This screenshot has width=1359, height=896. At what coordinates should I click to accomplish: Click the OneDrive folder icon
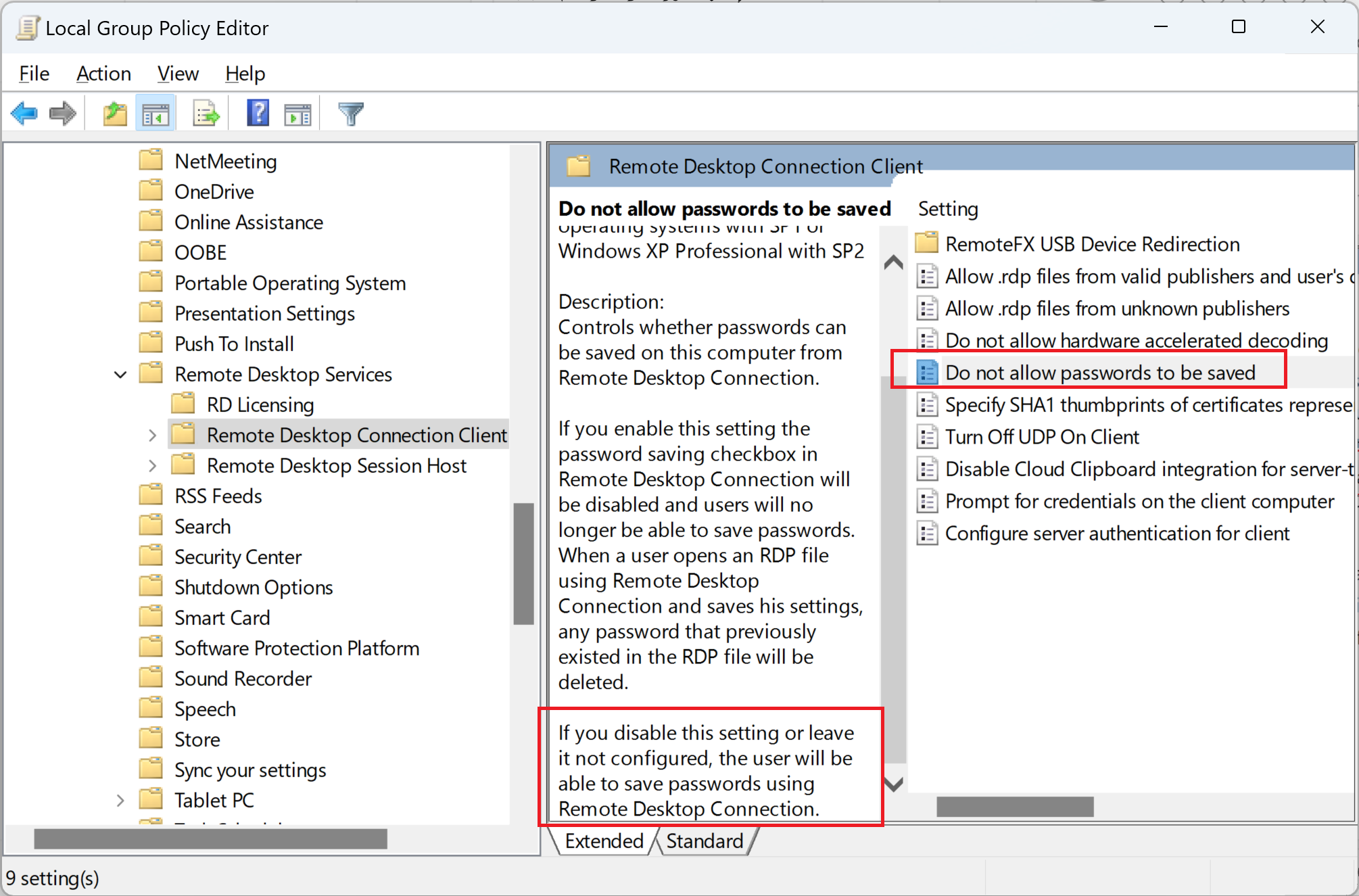tap(151, 191)
